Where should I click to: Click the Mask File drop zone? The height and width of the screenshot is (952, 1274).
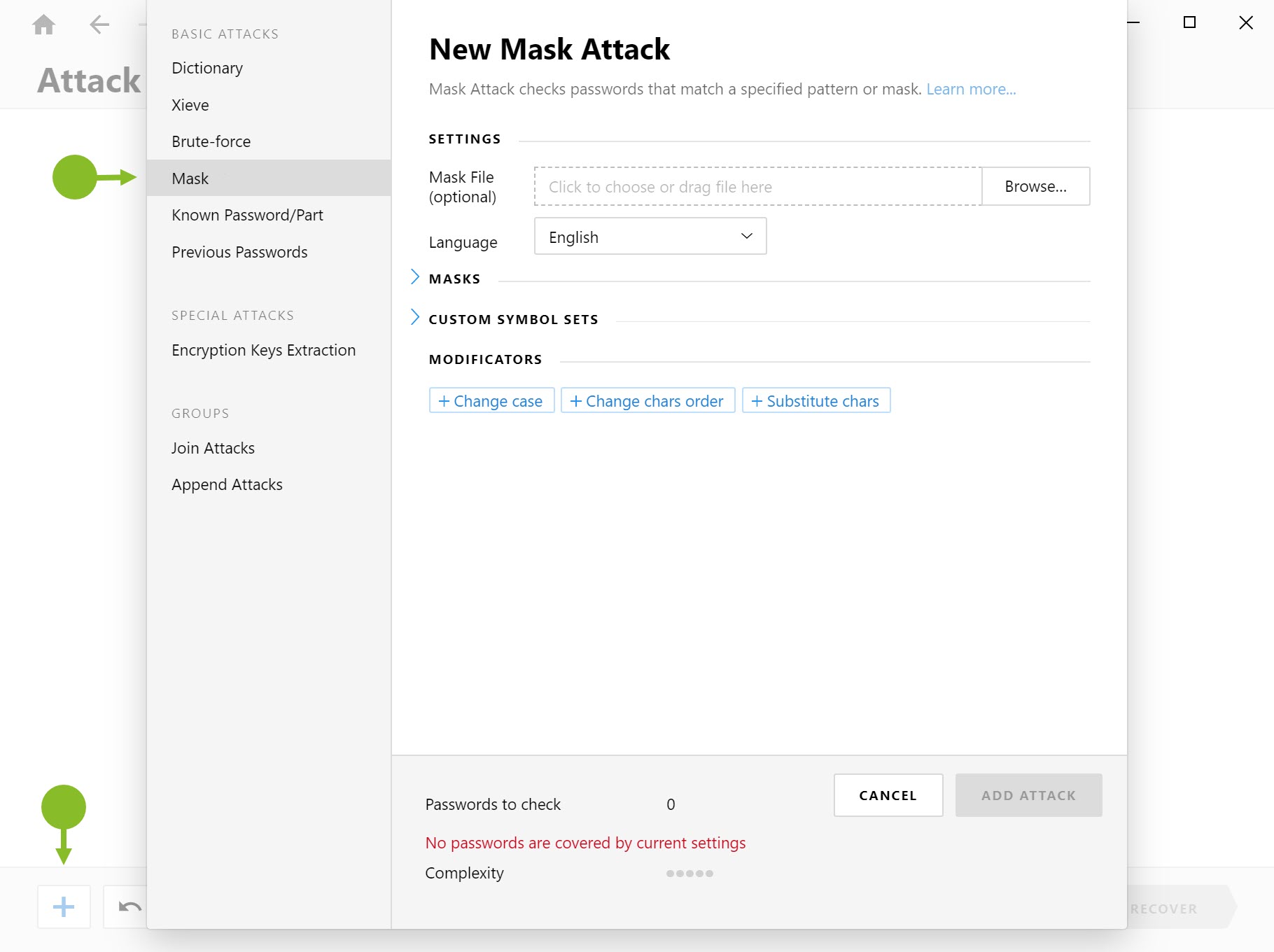[x=756, y=186]
